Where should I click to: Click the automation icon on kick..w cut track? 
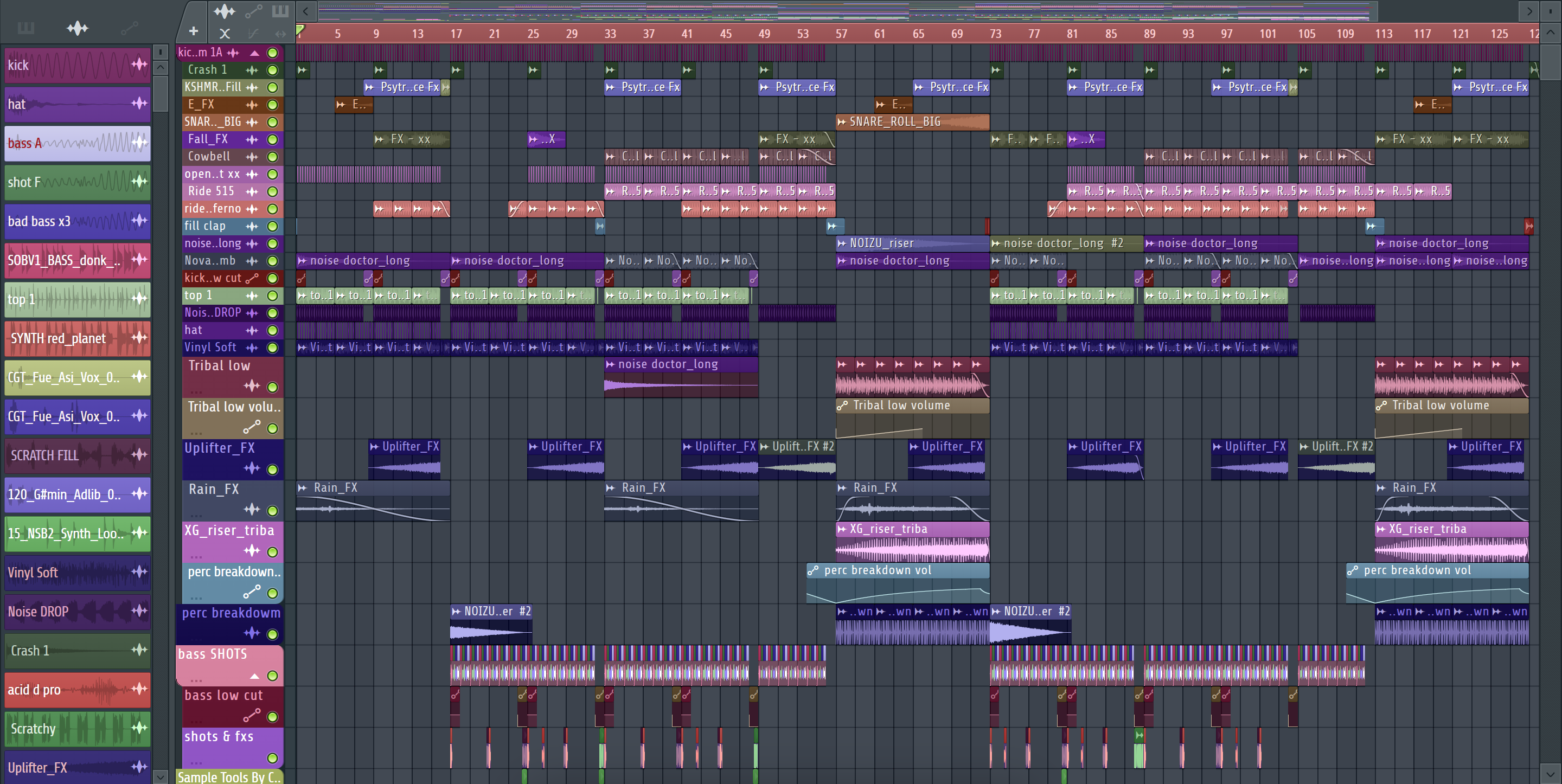[x=252, y=278]
